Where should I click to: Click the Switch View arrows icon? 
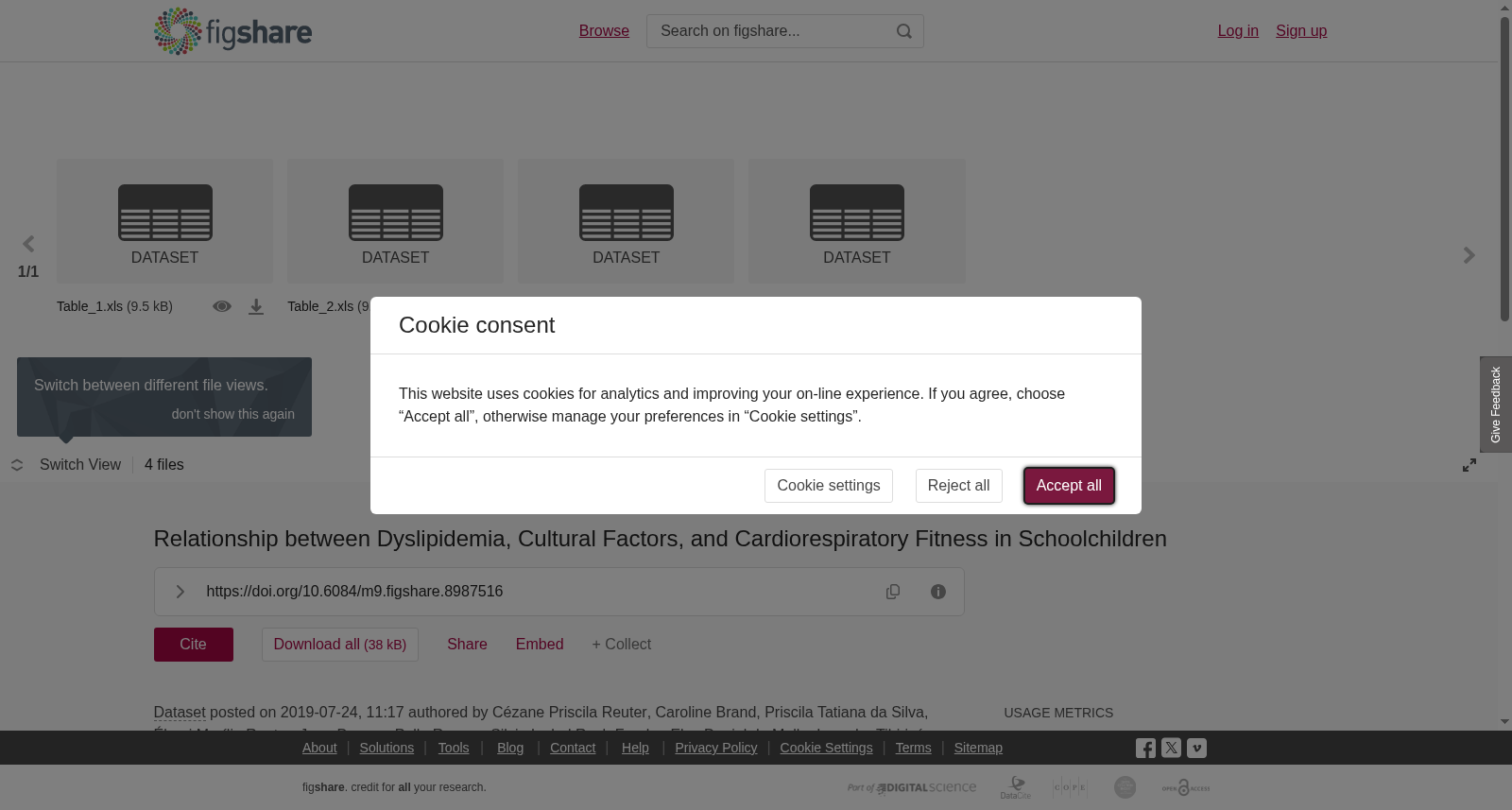(17, 465)
